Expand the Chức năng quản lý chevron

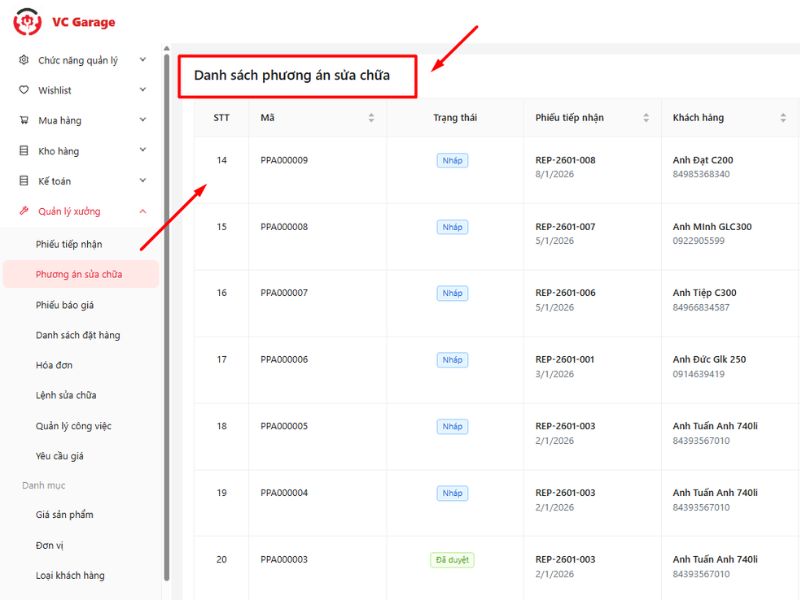click(143, 60)
